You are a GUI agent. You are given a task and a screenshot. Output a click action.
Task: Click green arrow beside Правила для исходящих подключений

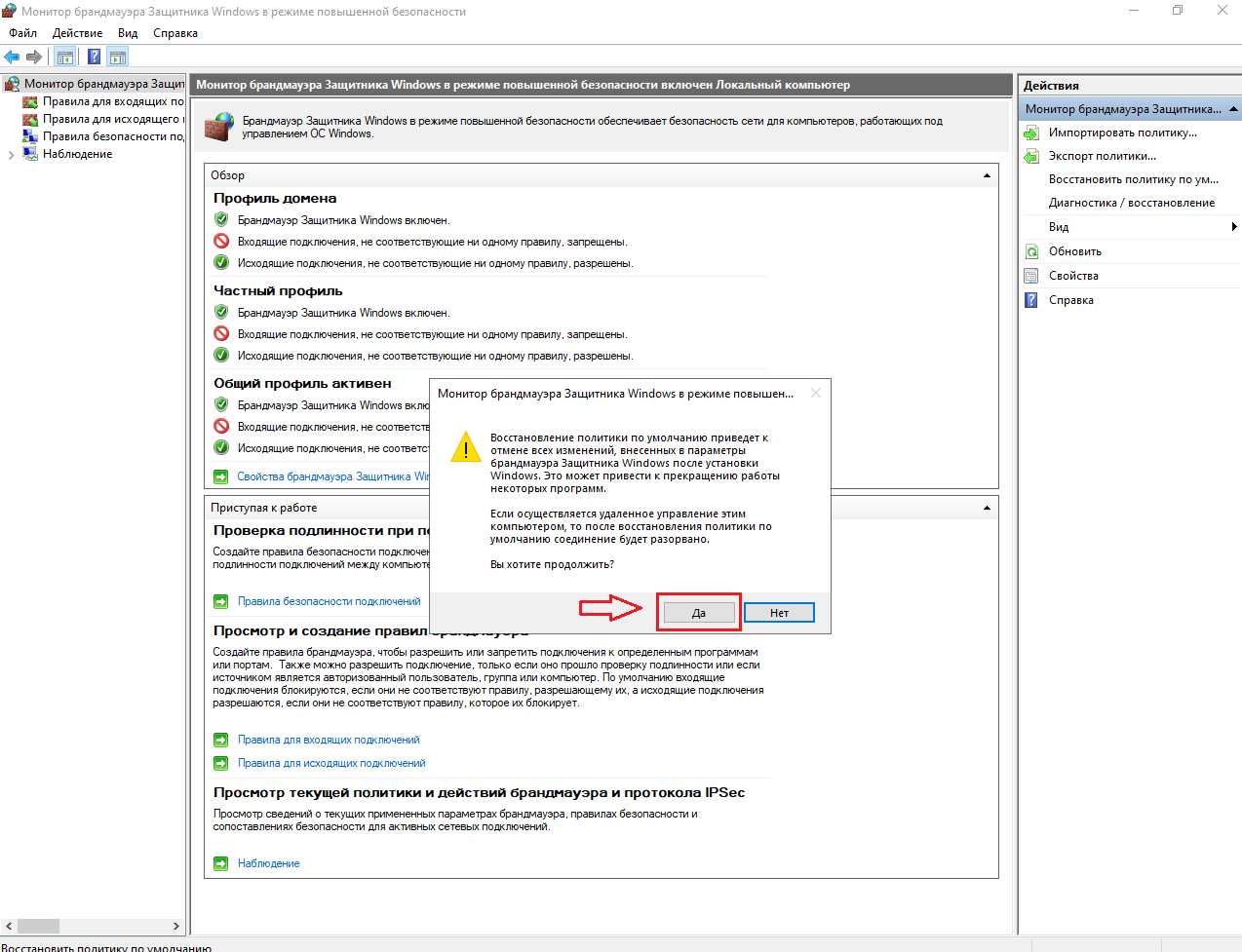220,763
